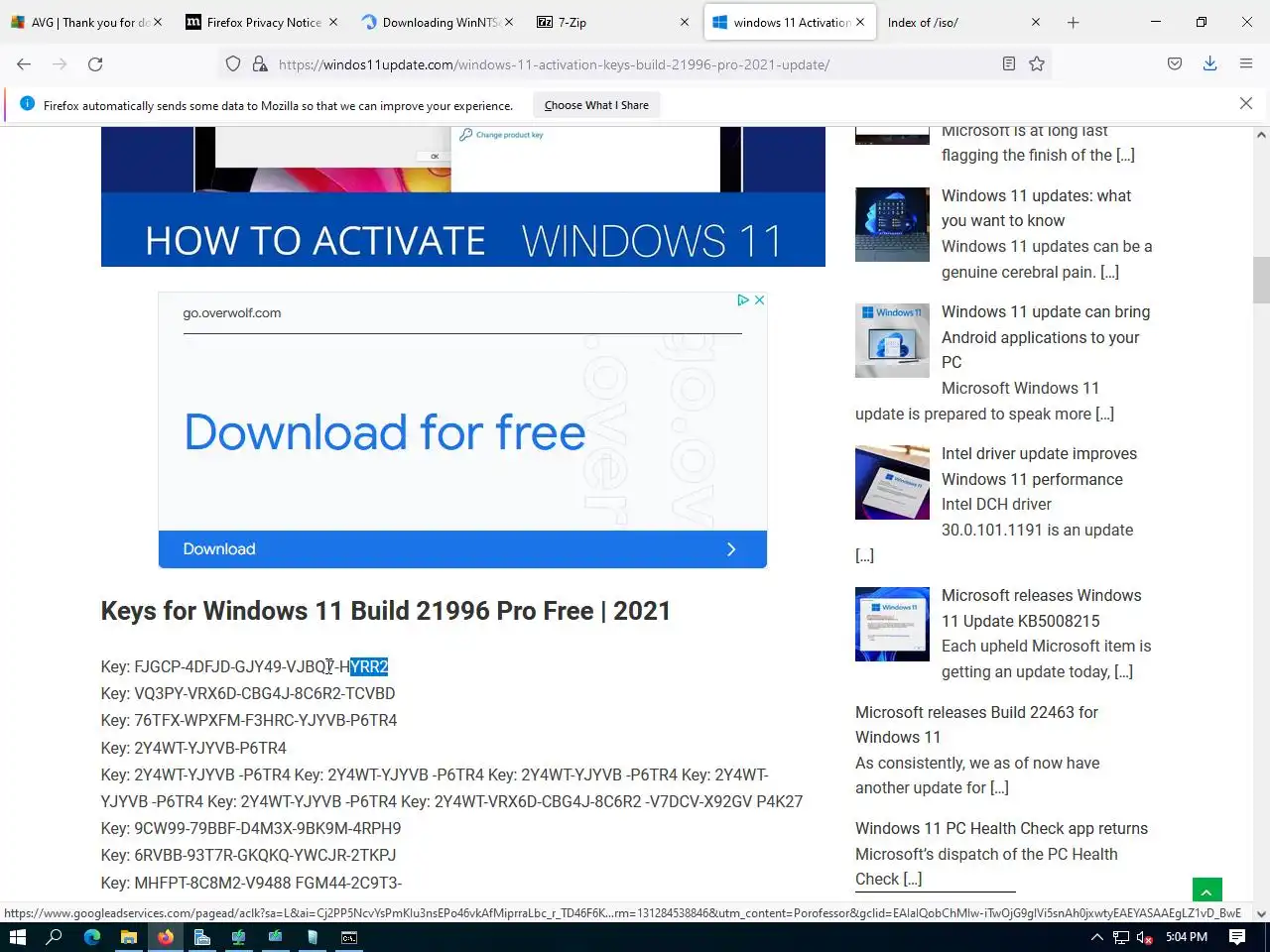
Task: Open Windows 11 update can bring Android article
Action: click(x=1046, y=337)
